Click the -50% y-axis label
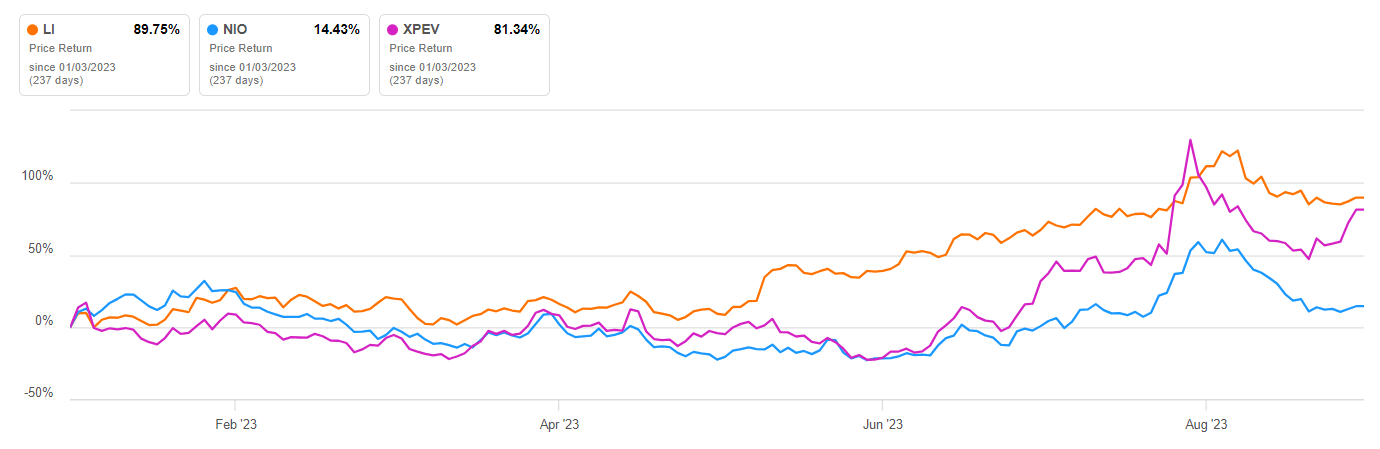 (x=38, y=393)
